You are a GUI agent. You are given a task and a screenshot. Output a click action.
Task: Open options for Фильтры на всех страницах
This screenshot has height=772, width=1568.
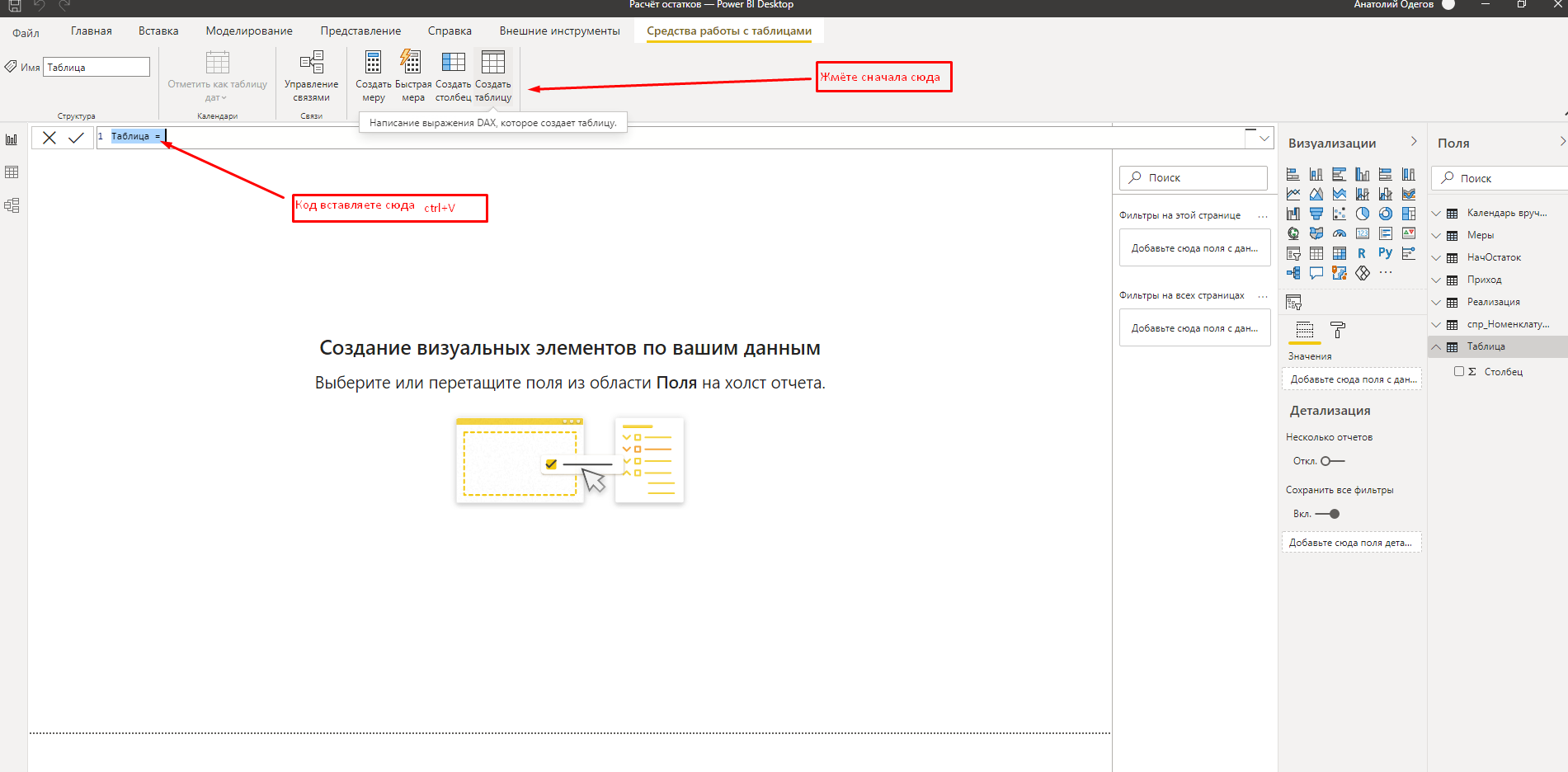coord(1263,296)
